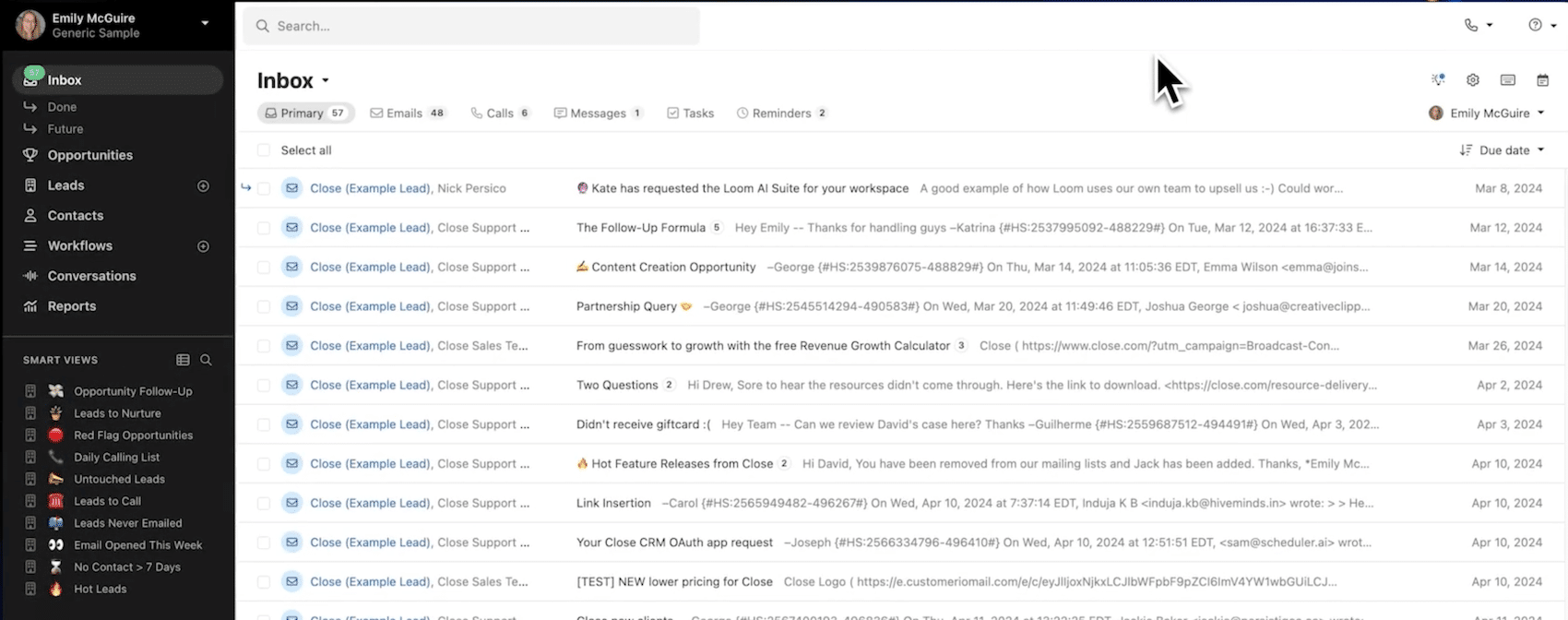This screenshot has width=1568, height=620.
Task: Open the Untouched Leads smart view
Action: click(119, 479)
